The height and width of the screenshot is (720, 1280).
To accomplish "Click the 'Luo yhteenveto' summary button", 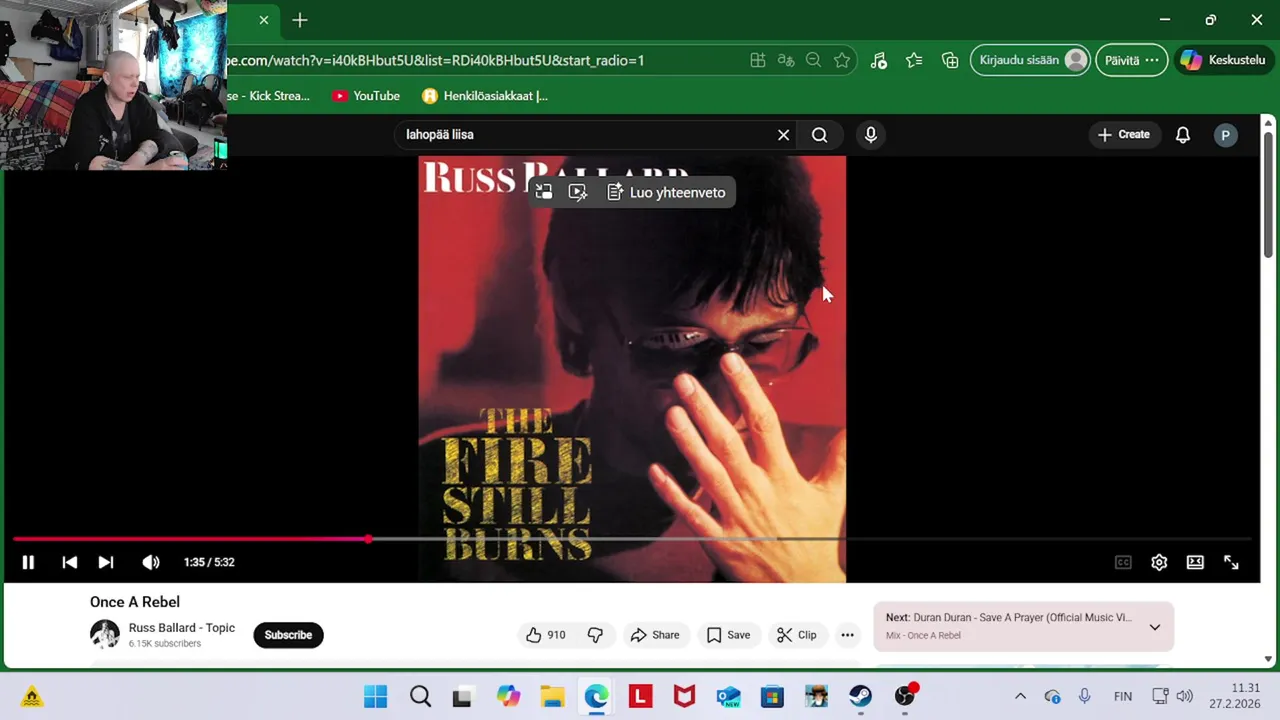I will click(x=666, y=192).
